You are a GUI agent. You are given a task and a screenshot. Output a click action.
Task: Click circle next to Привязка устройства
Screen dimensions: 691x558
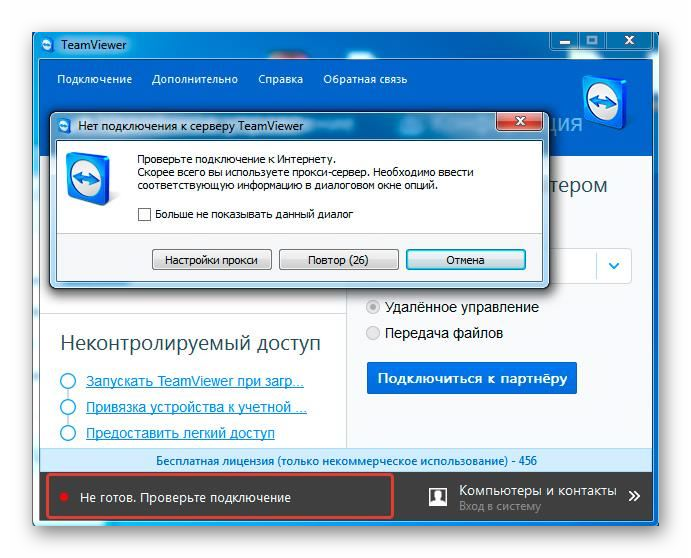tap(68, 407)
